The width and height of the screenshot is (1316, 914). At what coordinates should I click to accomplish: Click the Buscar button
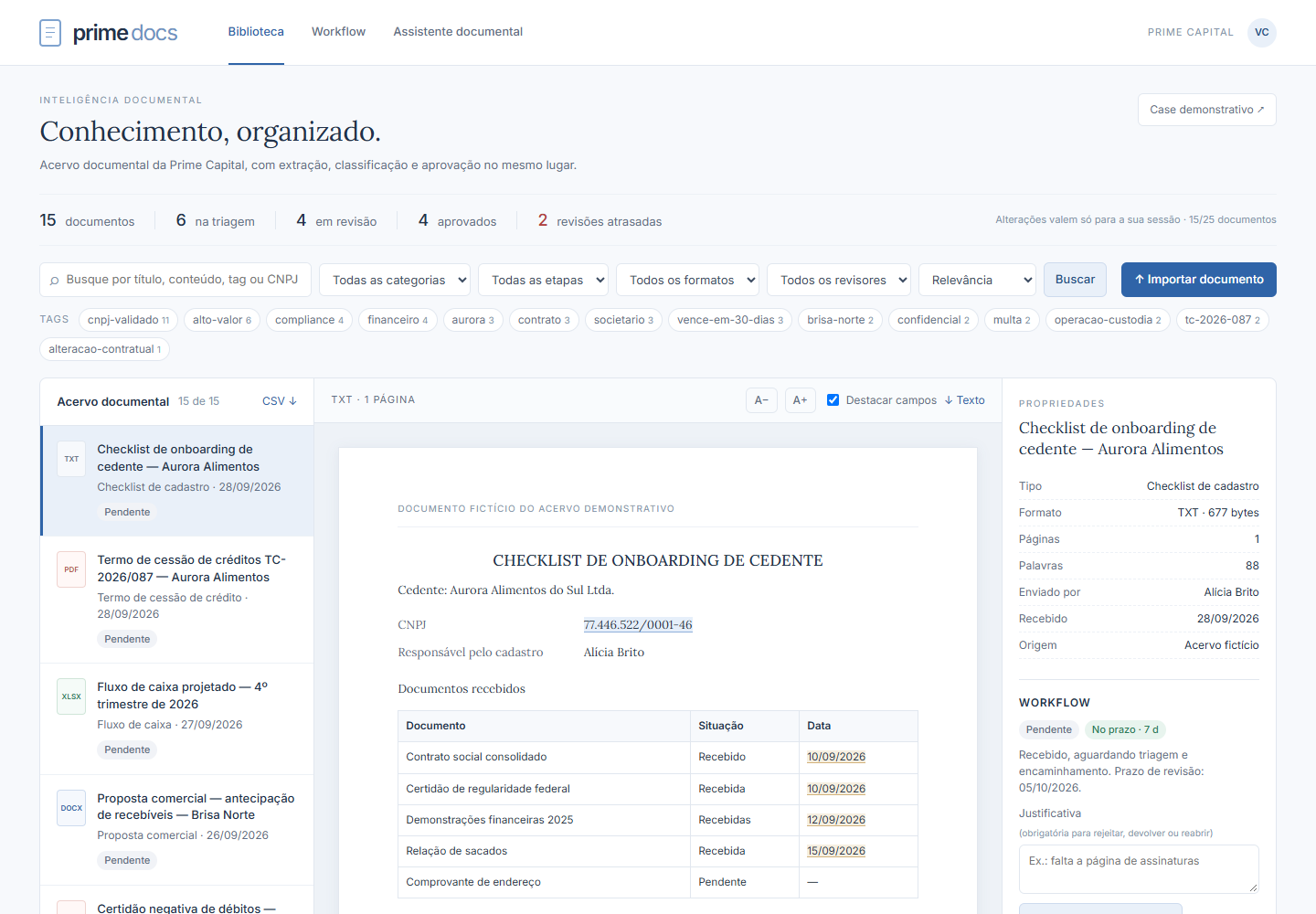coord(1075,280)
